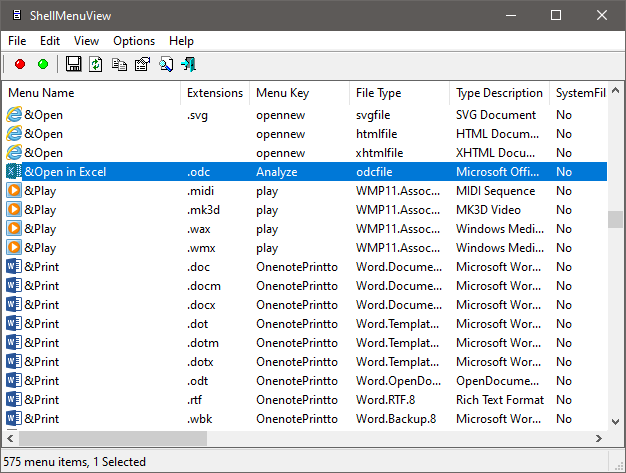Sort by the Menu Name column header
This screenshot has height=473, width=626.
(92, 93)
